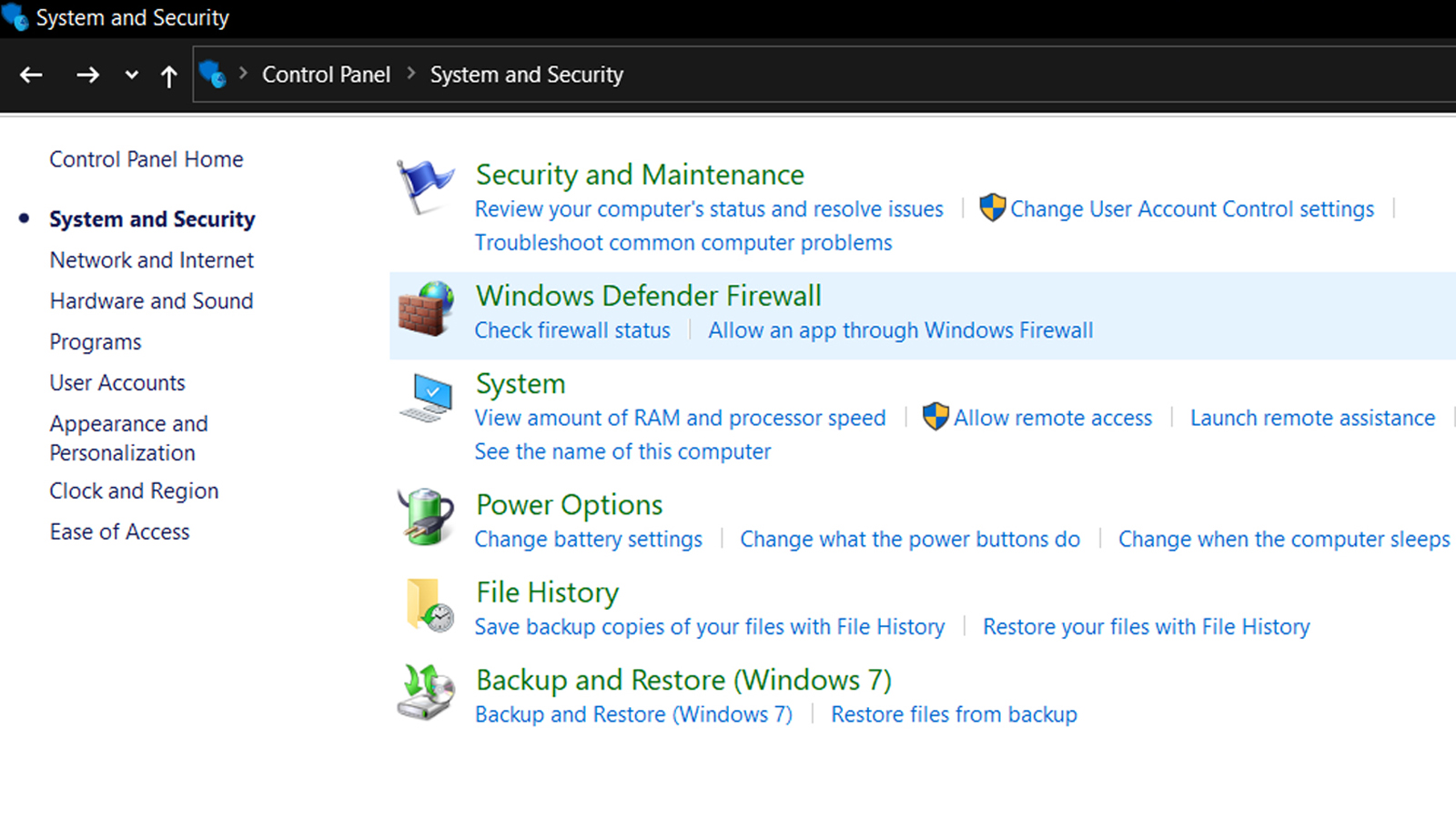This screenshot has height=819, width=1456.
Task: Click the small Backup and Restore (Windows 7) sublink
Action: pos(633,714)
